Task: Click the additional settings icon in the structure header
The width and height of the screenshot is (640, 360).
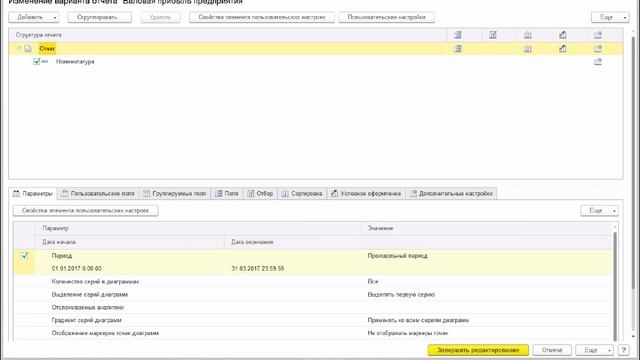Action: (598, 35)
